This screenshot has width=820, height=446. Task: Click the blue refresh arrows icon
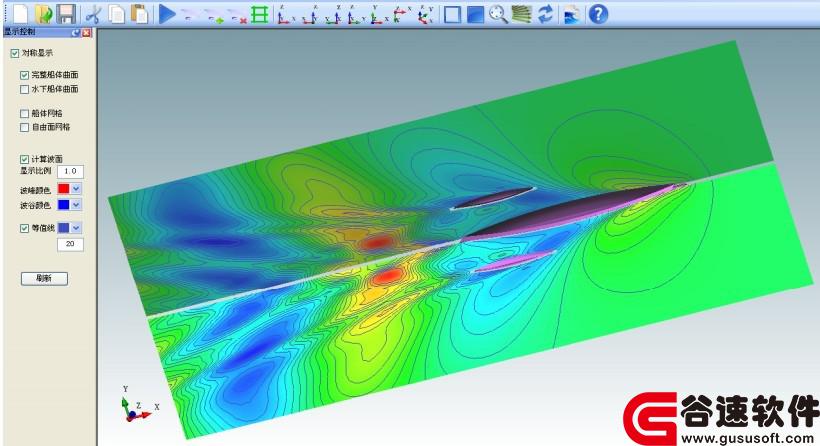coord(545,14)
